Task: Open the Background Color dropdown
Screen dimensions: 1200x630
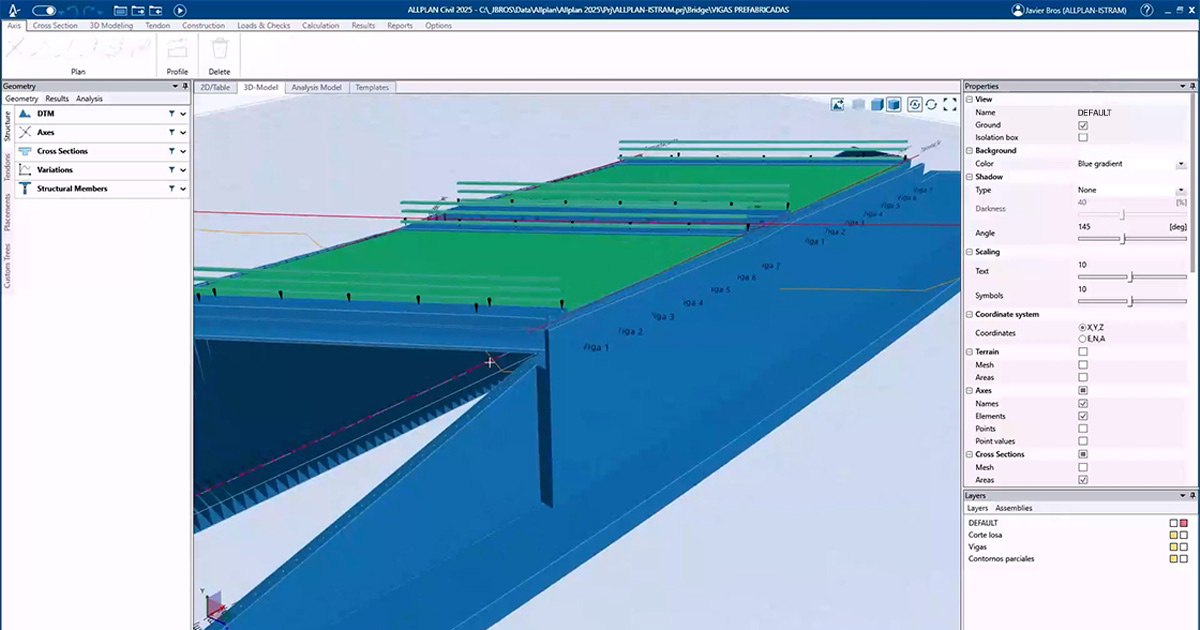Action: 1181,164
